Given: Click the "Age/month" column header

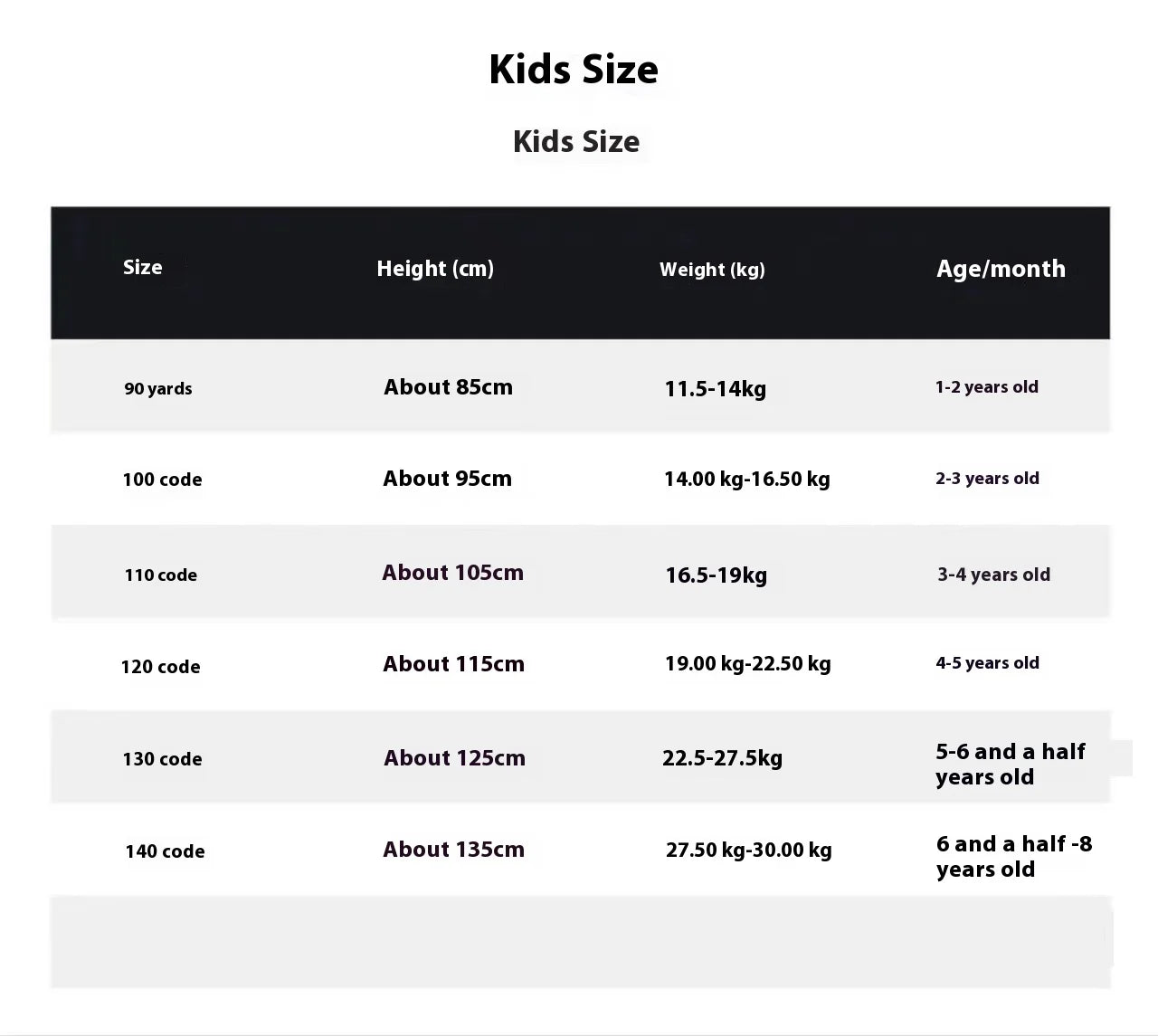Looking at the screenshot, I should (1001, 269).
